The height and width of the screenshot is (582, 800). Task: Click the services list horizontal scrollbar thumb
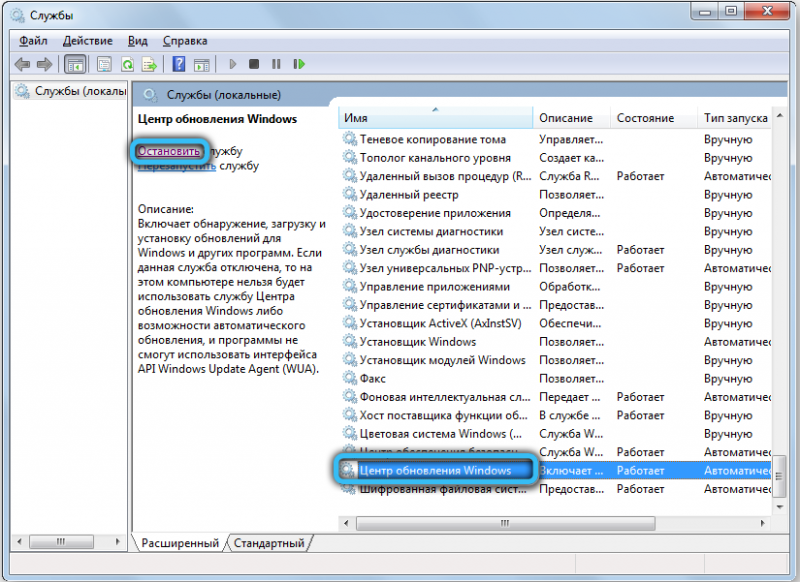coord(505,523)
